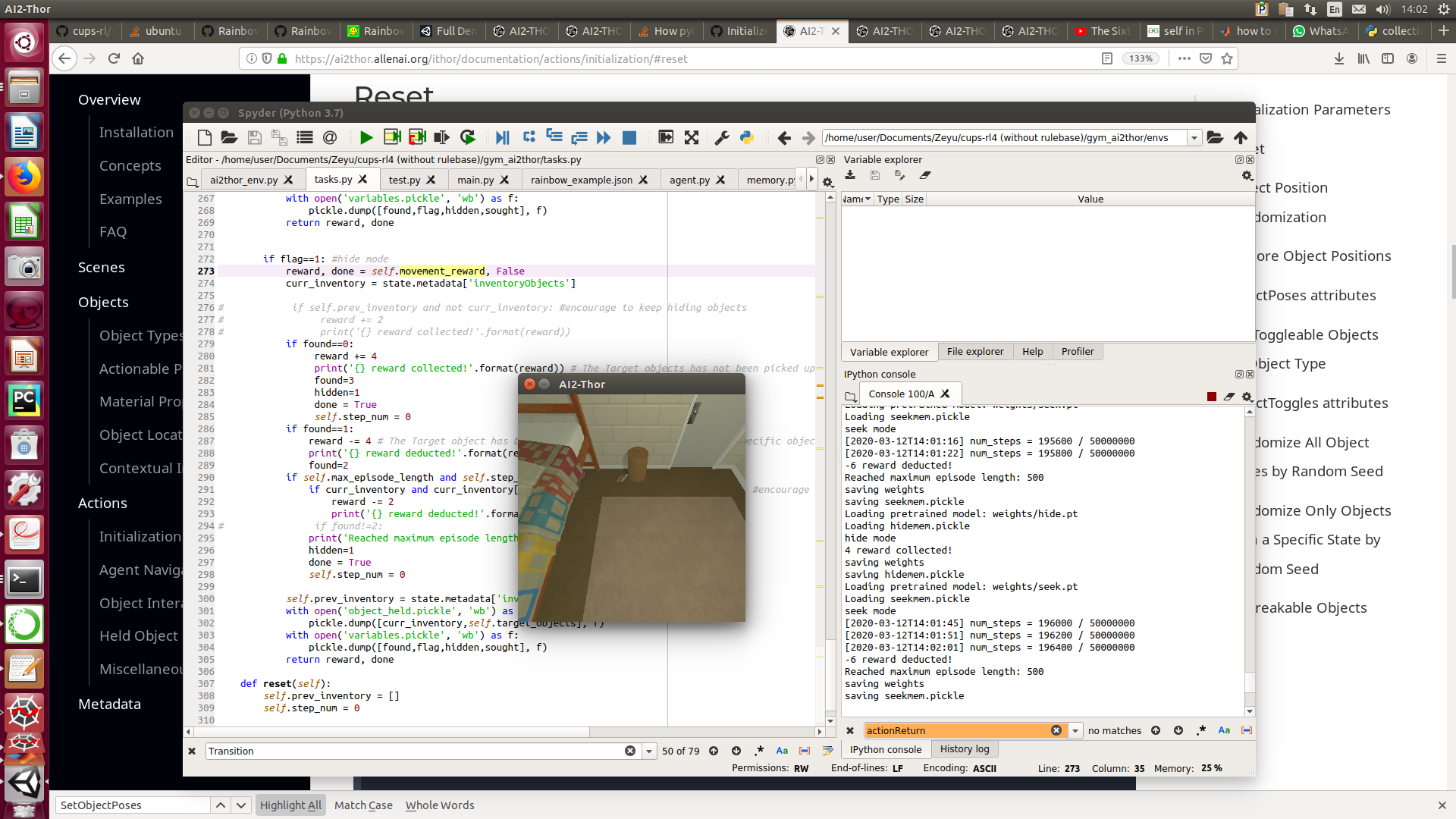This screenshot has width=1456, height=819.
Task: Start debugging the file
Action: [x=503, y=137]
